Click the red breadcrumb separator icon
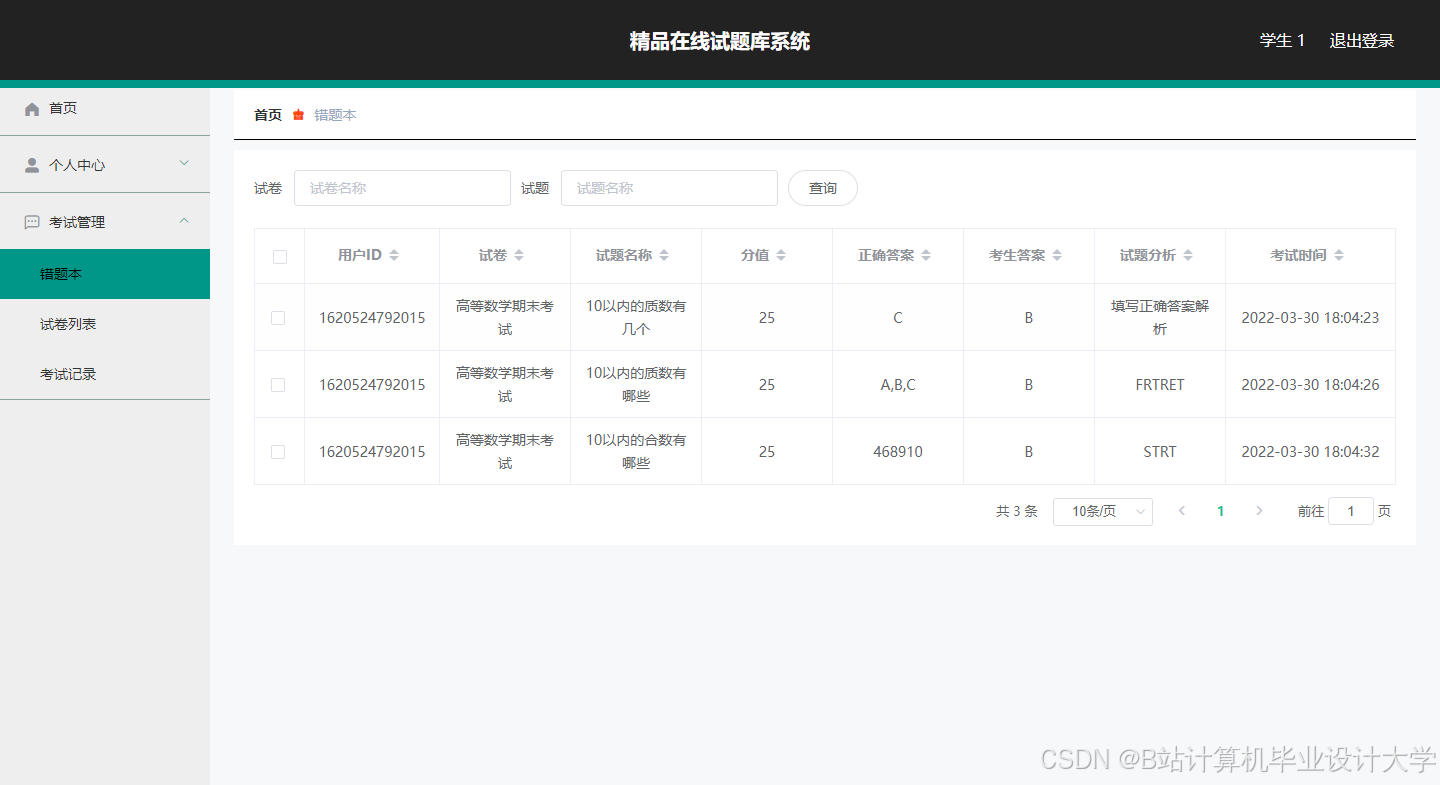Image resolution: width=1440 pixels, height=785 pixels. pyautogui.click(x=298, y=115)
